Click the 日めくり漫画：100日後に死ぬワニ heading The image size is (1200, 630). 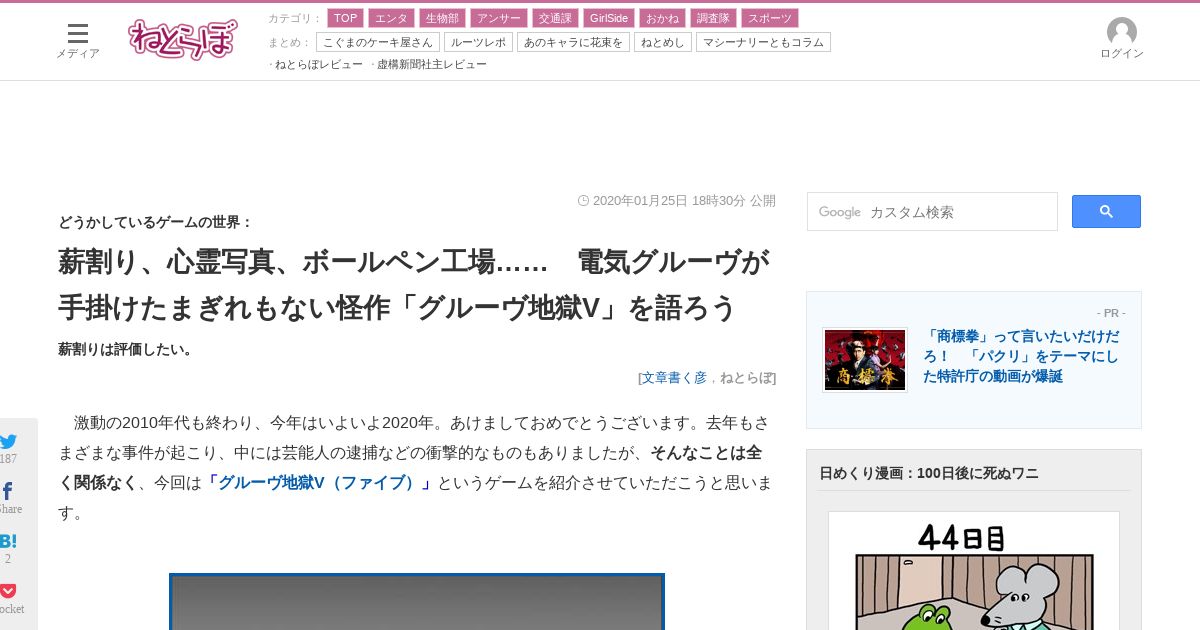(929, 473)
